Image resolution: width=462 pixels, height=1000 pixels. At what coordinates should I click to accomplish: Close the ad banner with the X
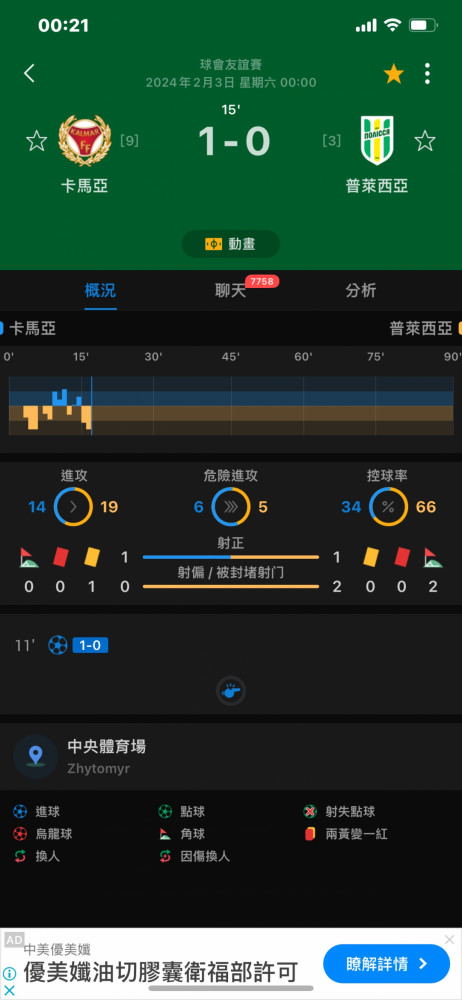tap(449, 940)
